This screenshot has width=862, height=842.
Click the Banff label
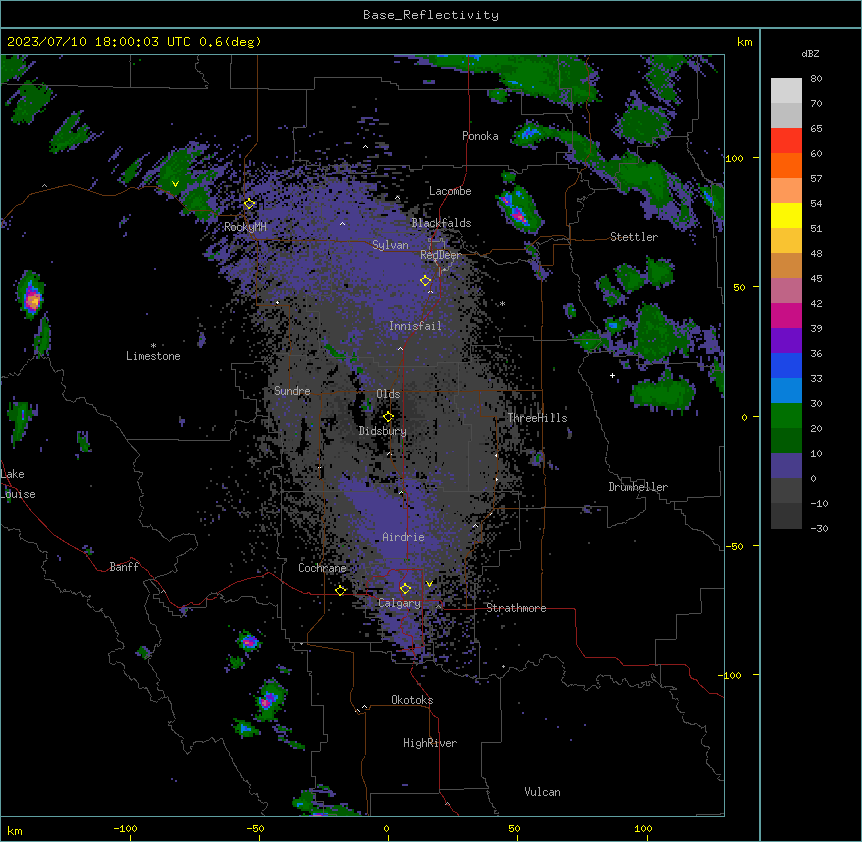click(x=124, y=567)
